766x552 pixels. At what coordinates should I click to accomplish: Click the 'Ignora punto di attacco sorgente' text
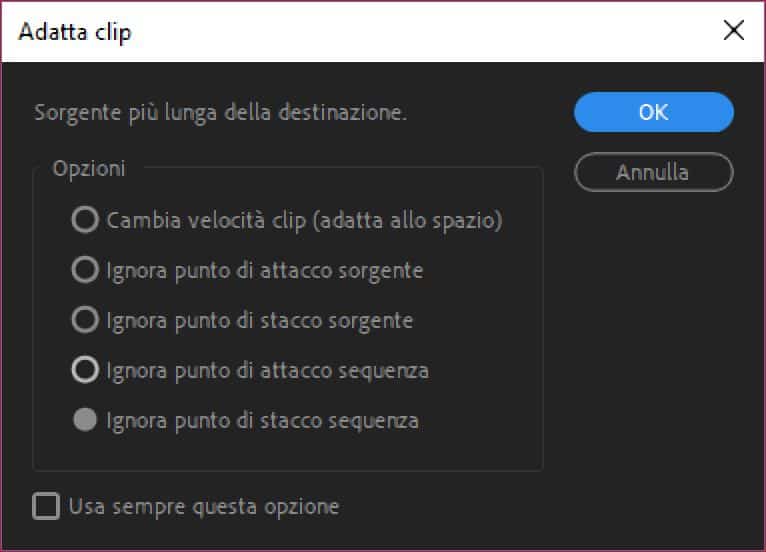[x=264, y=270]
